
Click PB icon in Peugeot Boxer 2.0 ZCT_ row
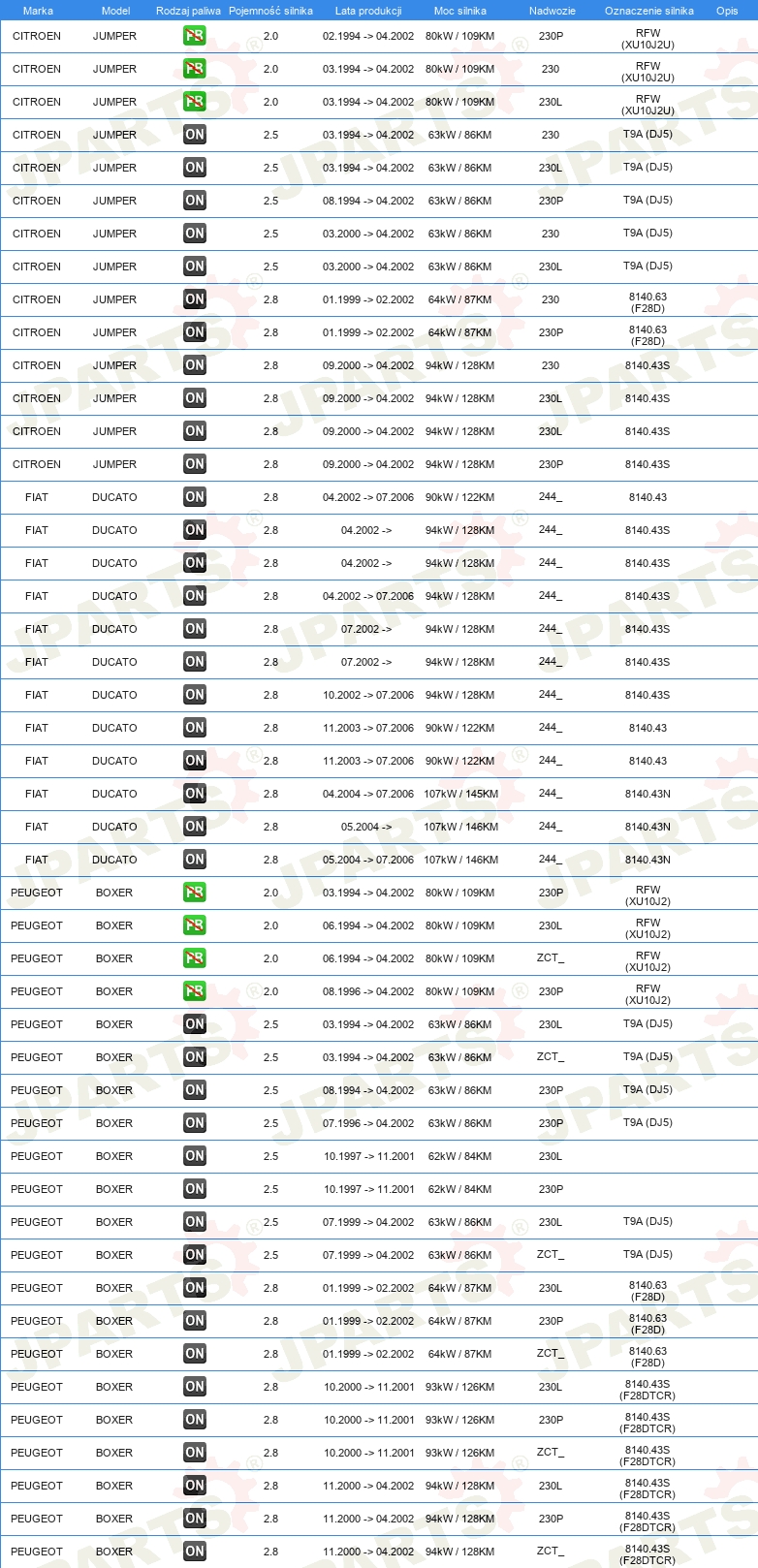(195, 958)
